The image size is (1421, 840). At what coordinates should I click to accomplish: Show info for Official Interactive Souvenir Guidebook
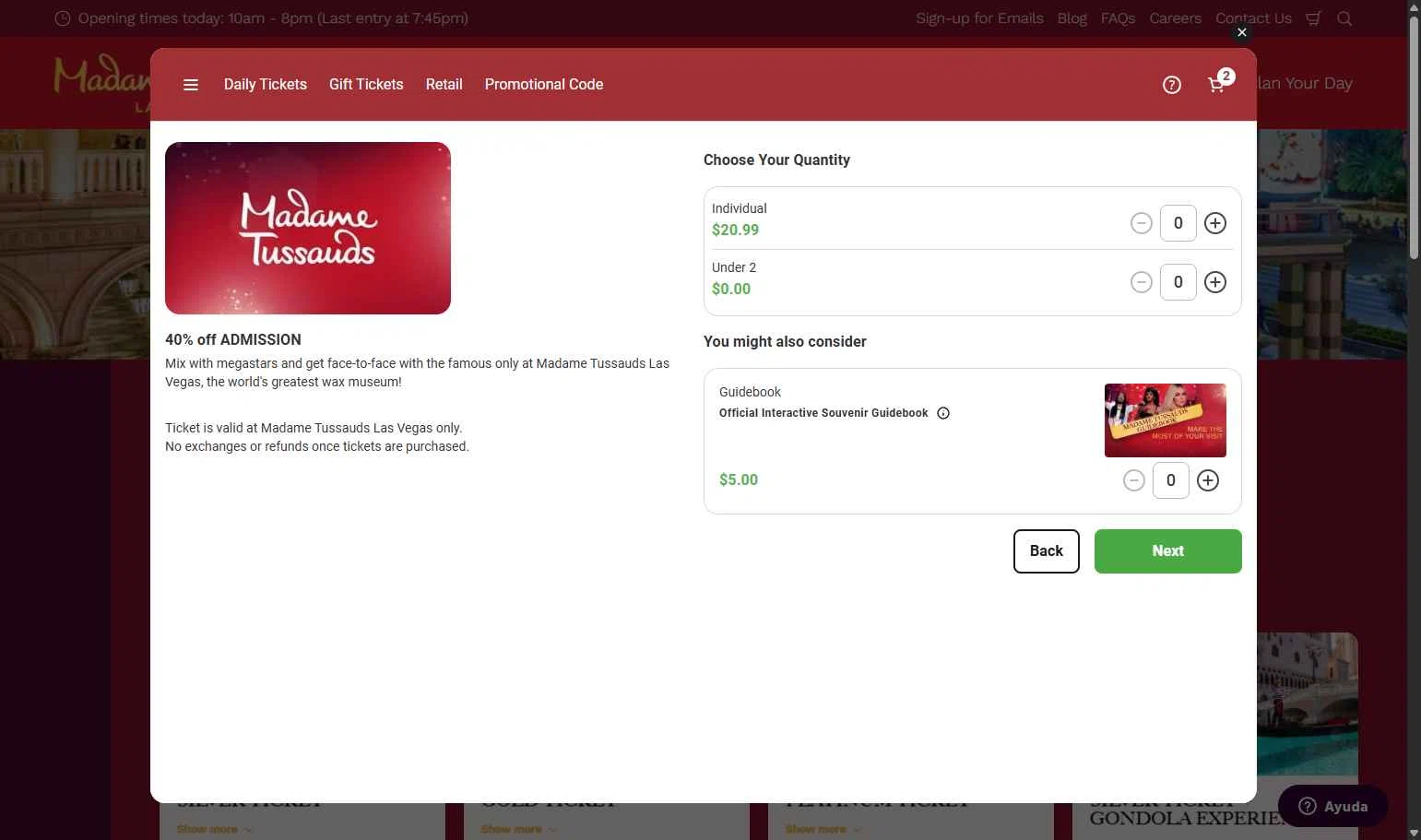943,413
